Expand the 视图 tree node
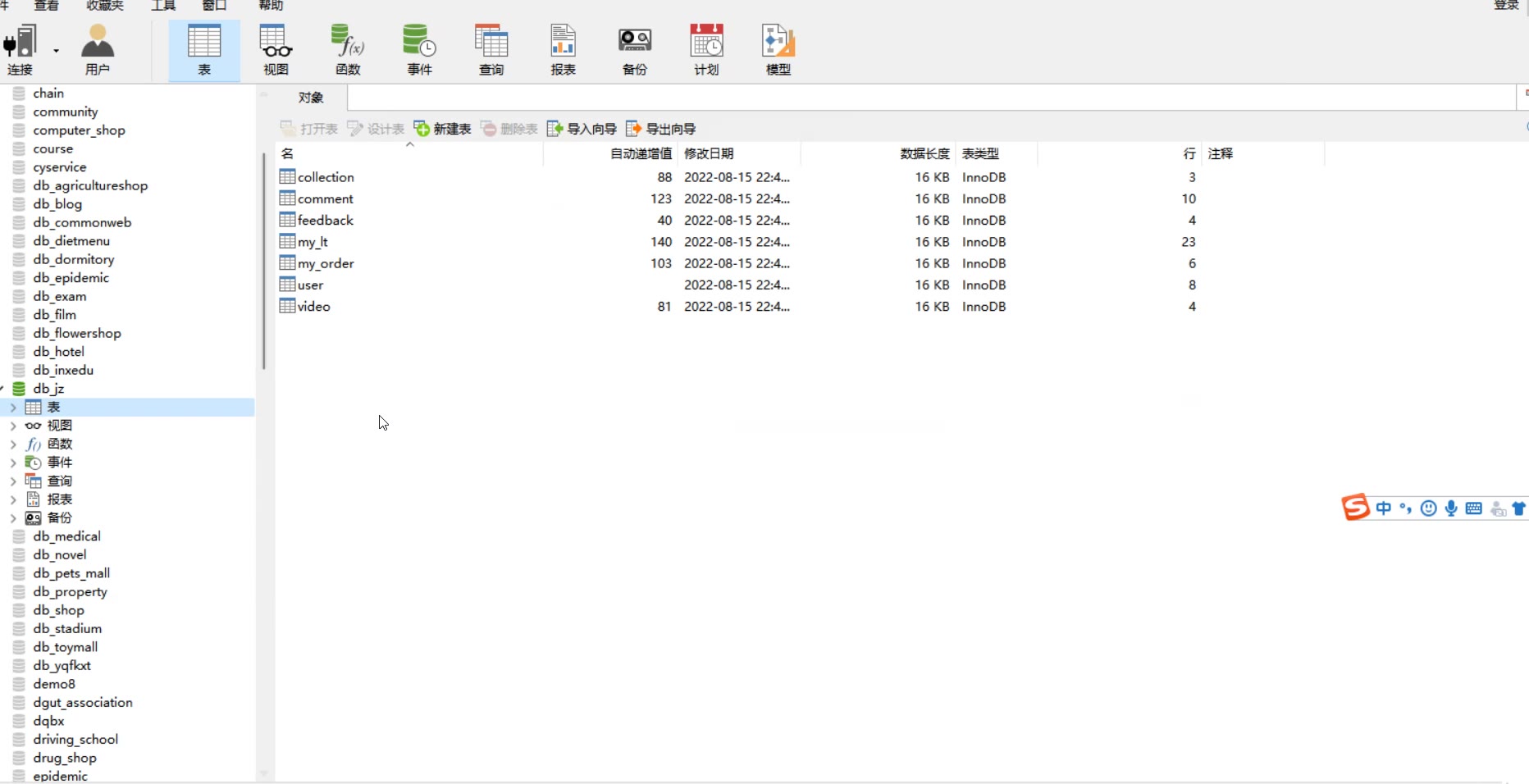The height and width of the screenshot is (784, 1529). 12,426
